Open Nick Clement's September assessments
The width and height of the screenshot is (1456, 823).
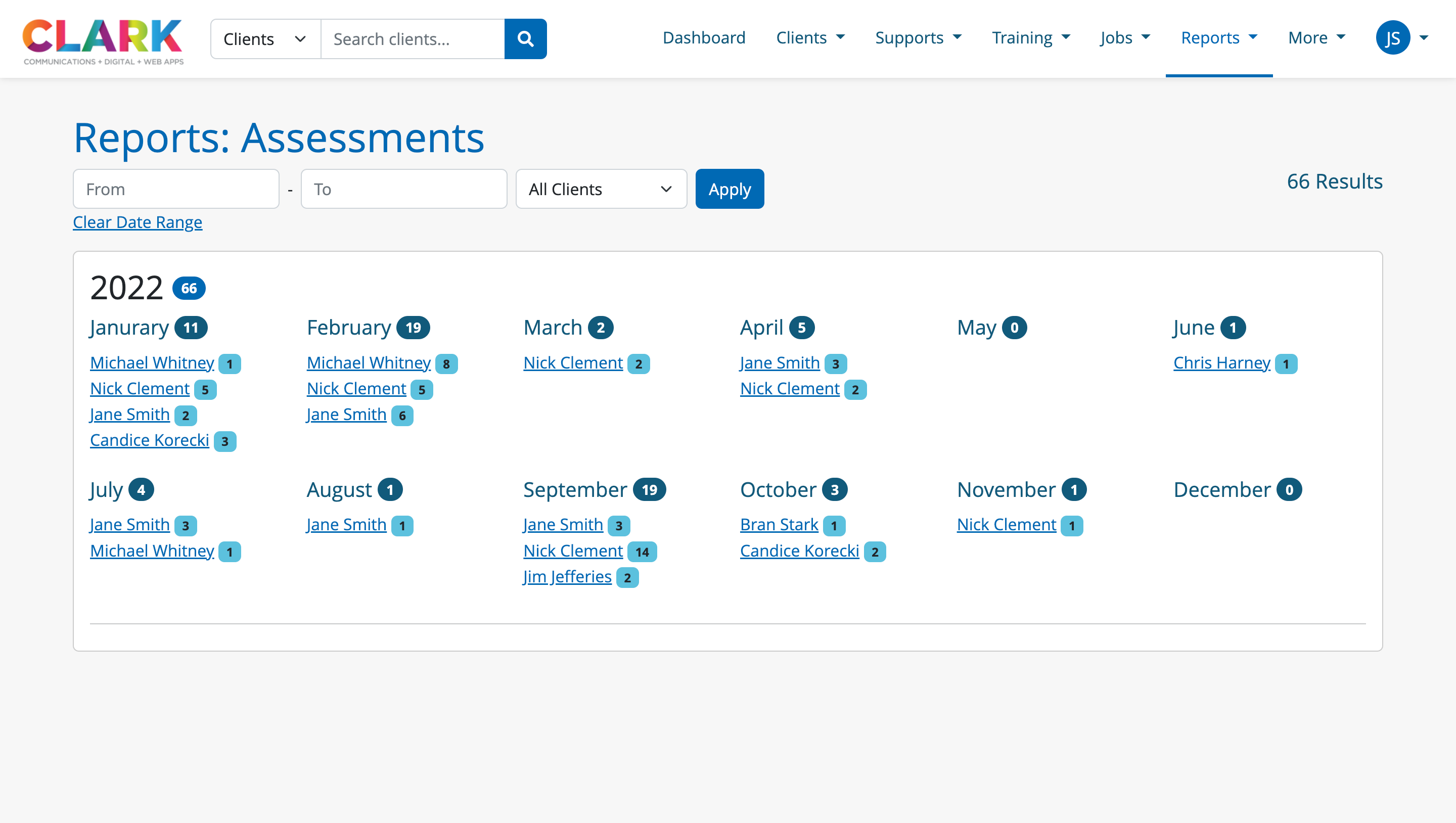pos(573,551)
